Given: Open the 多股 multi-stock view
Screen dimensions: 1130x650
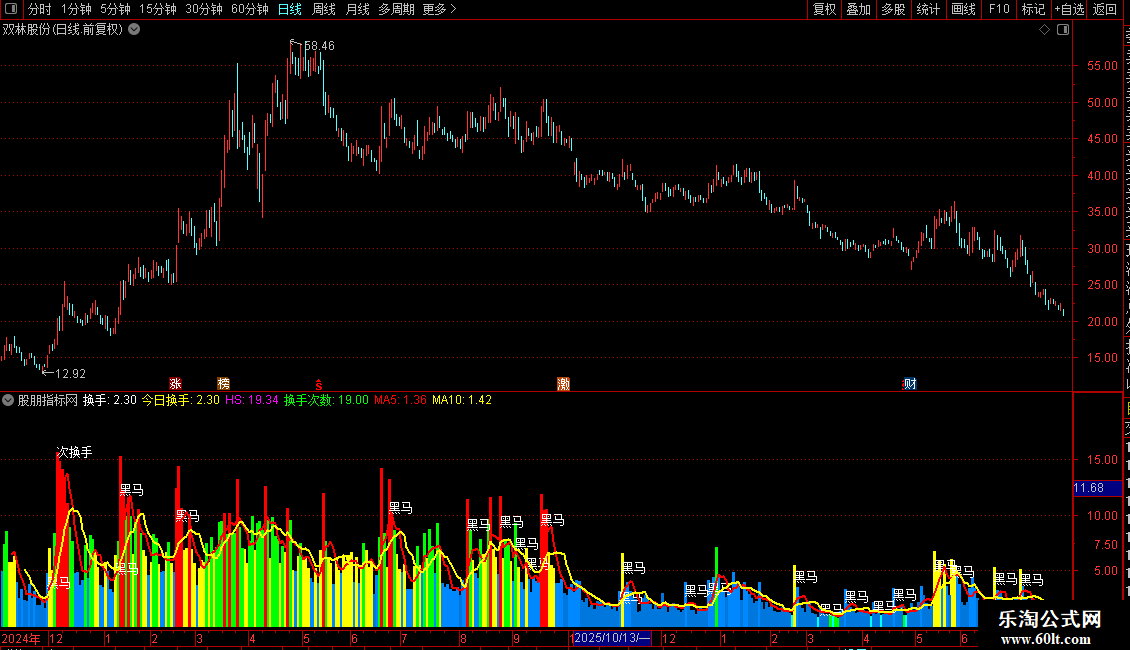Looking at the screenshot, I should (893, 9).
